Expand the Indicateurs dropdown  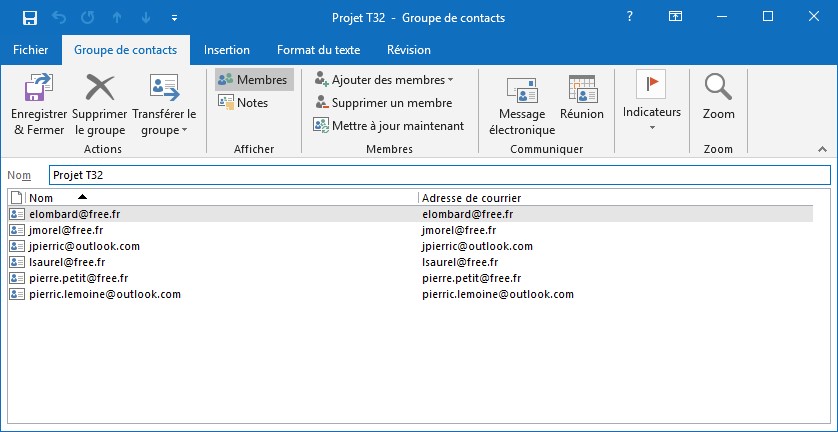click(x=651, y=127)
